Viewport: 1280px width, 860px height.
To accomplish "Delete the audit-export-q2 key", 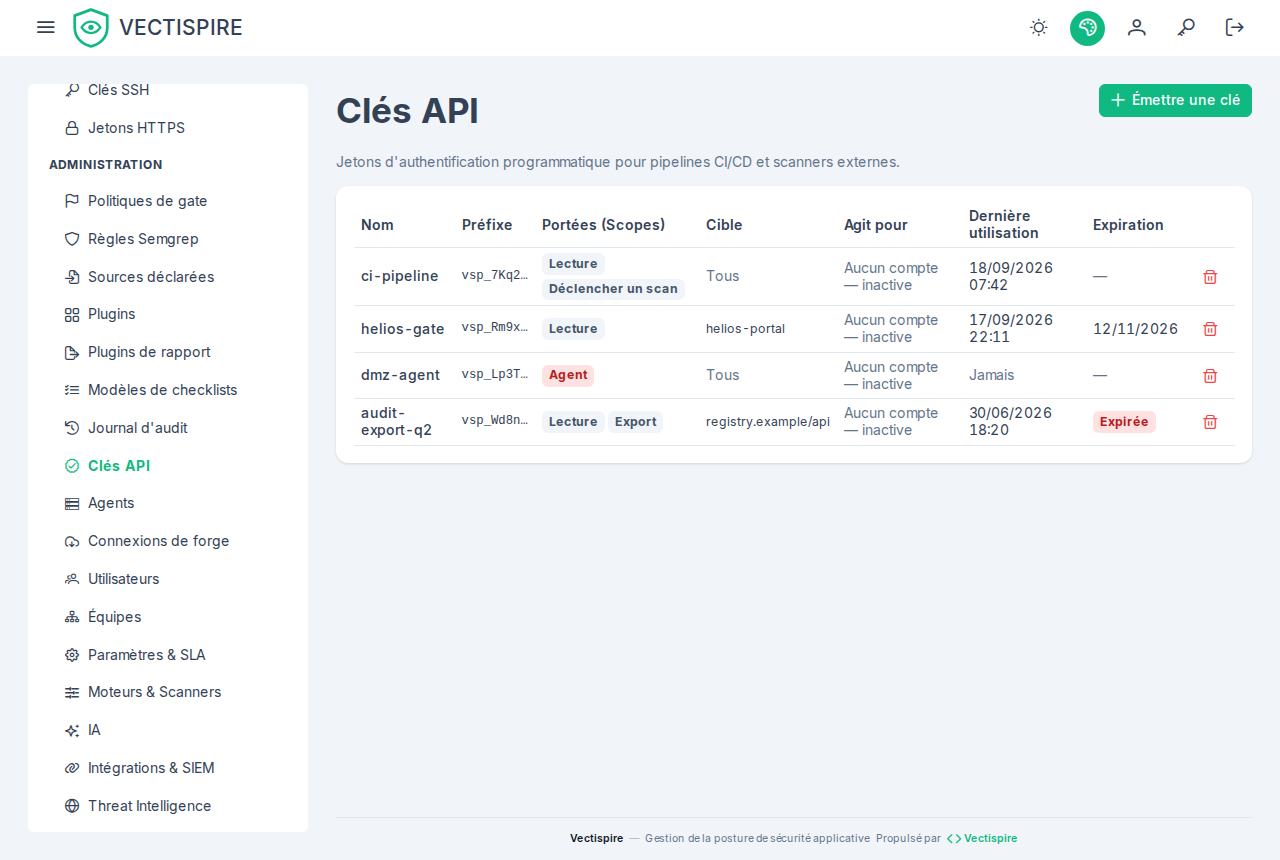I will (x=1210, y=422).
